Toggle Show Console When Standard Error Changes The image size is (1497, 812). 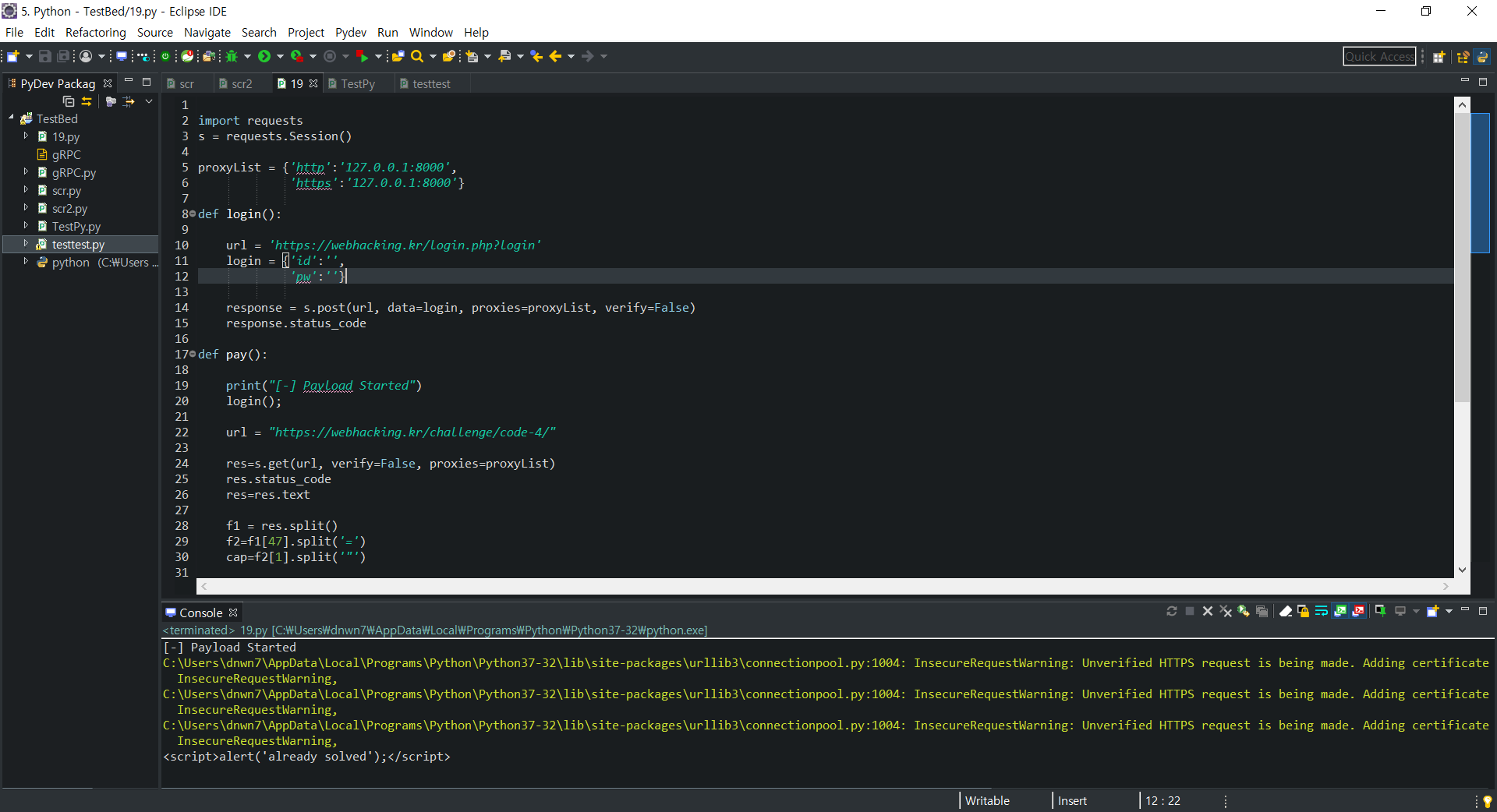(x=1358, y=612)
